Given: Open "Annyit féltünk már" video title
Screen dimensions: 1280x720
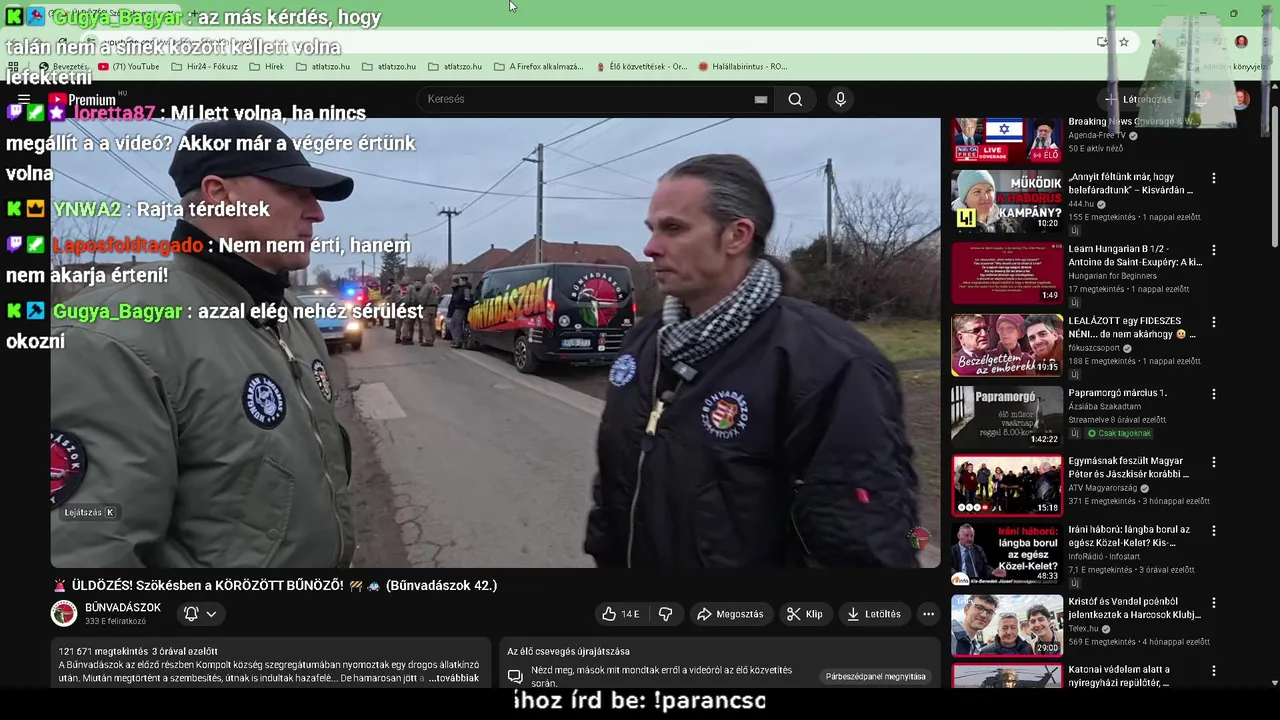Looking at the screenshot, I should pos(1131,183).
